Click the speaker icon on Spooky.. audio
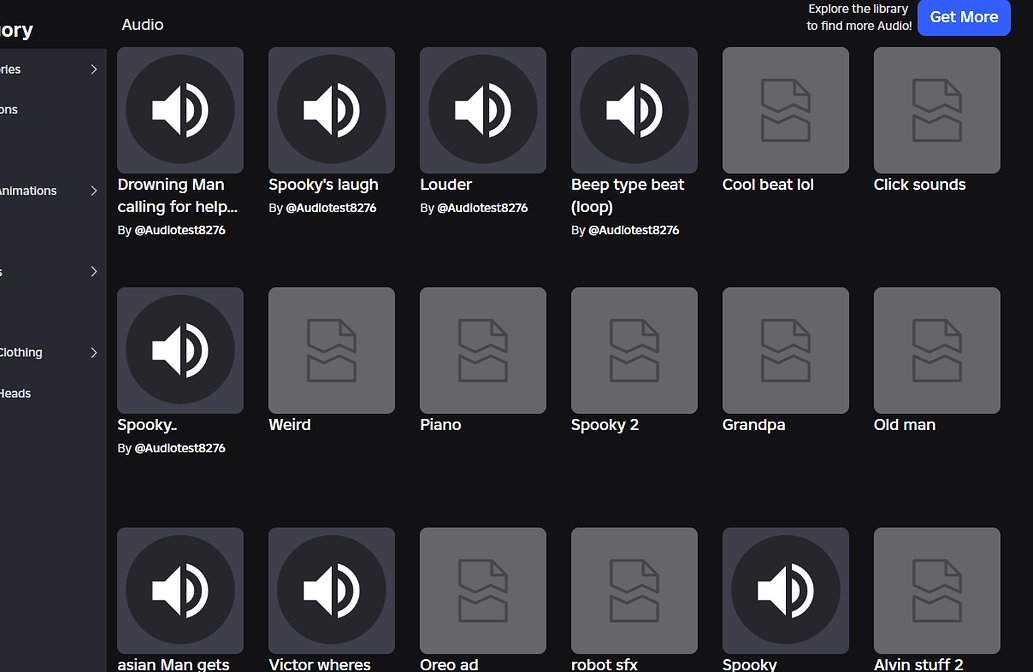This screenshot has width=1033, height=672. click(x=180, y=350)
